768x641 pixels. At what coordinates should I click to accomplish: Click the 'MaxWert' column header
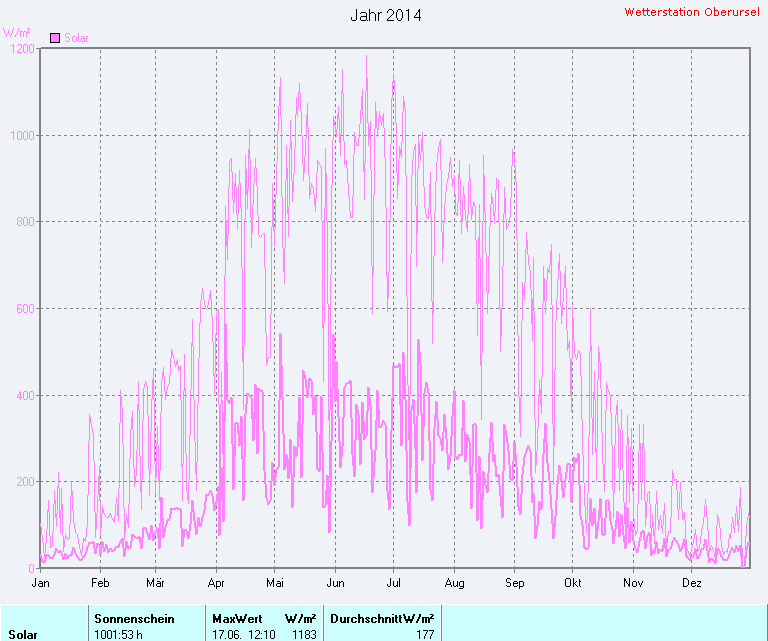point(238,619)
